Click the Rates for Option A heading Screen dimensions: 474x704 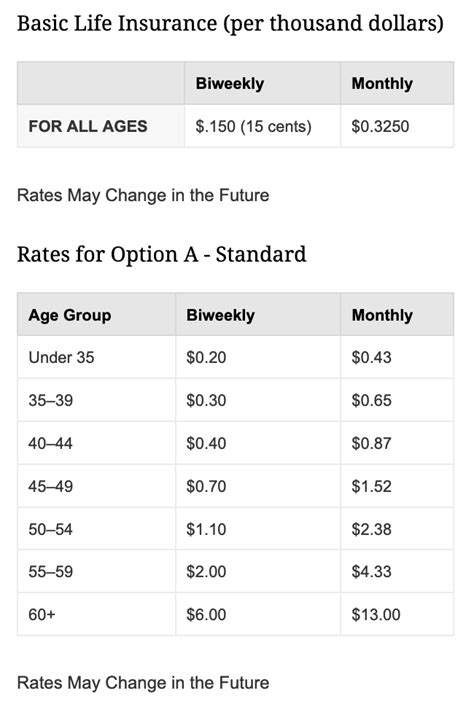[x=162, y=255]
